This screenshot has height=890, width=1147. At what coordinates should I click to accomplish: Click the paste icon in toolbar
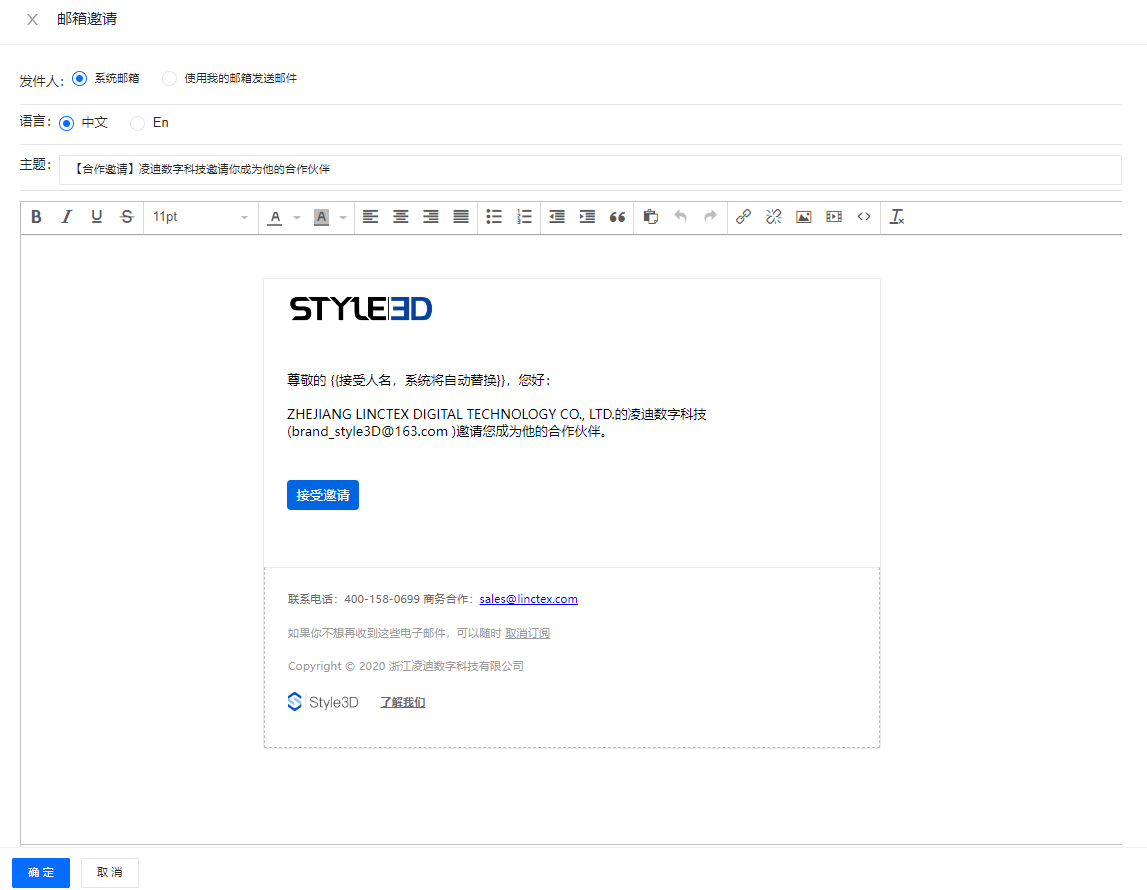[650, 216]
